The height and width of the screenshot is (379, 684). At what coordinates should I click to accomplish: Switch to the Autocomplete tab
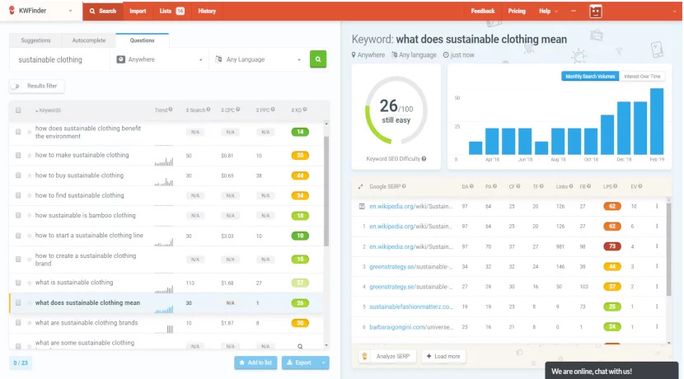(89, 40)
